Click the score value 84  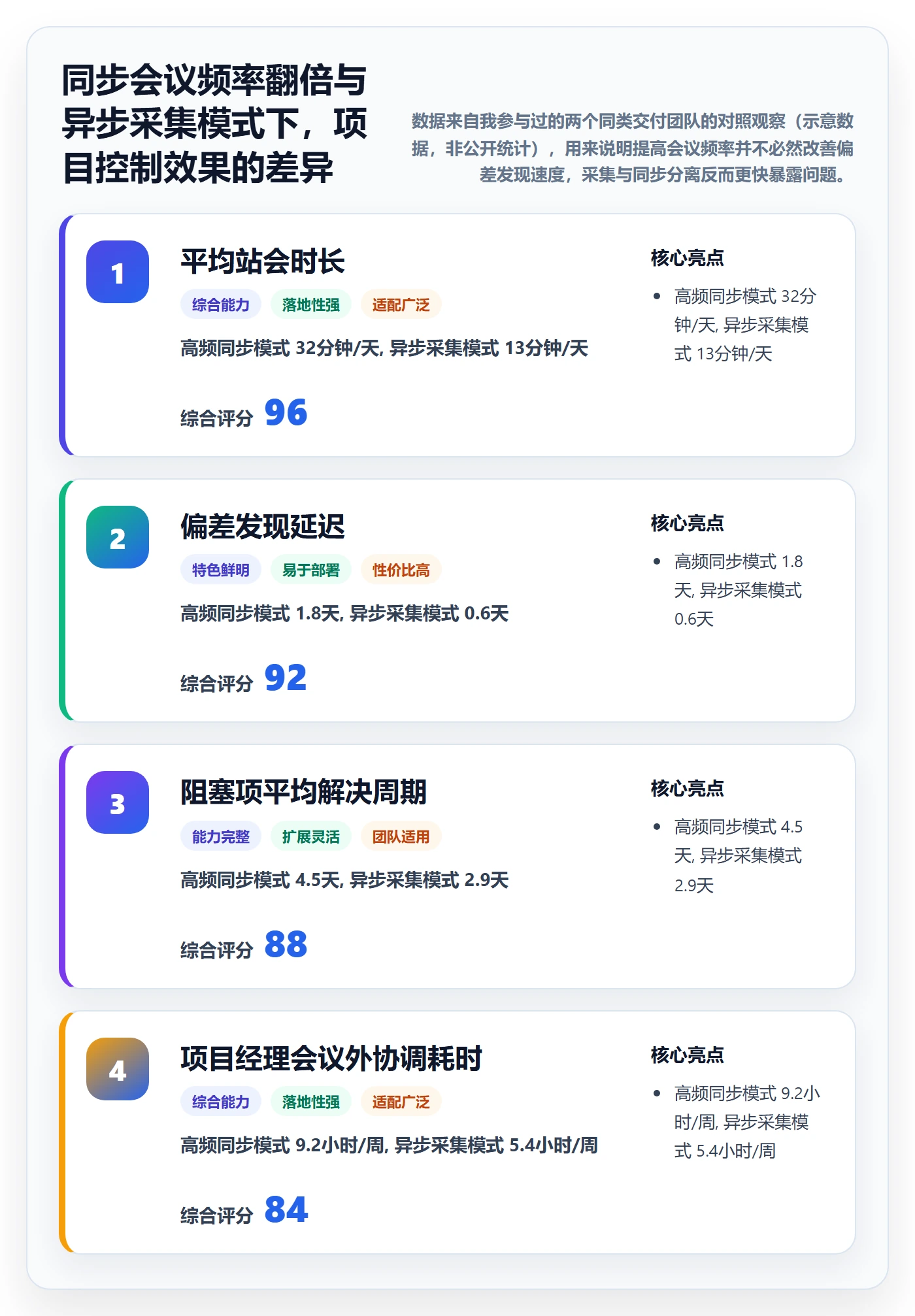[286, 1209]
